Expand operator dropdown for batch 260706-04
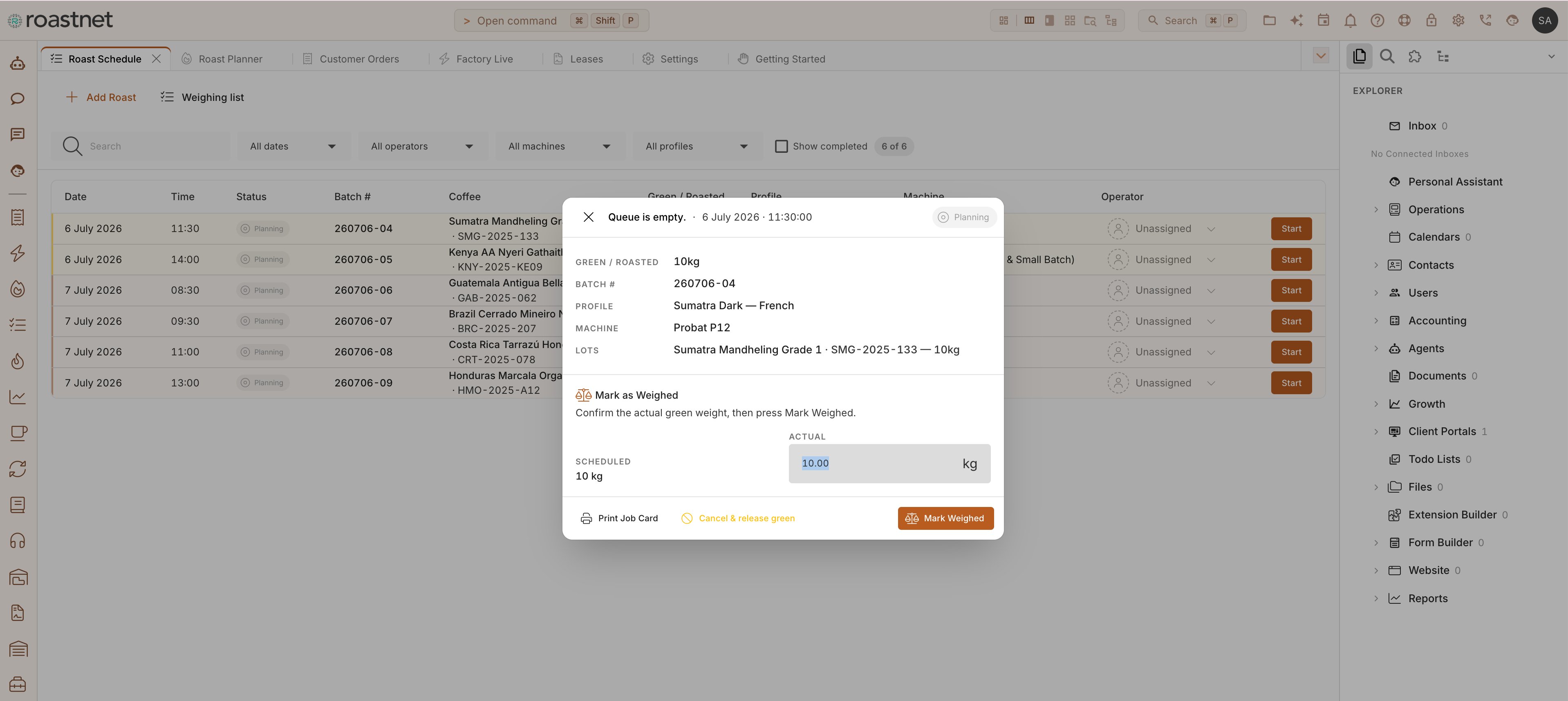This screenshot has height=701, width=1568. (1211, 229)
